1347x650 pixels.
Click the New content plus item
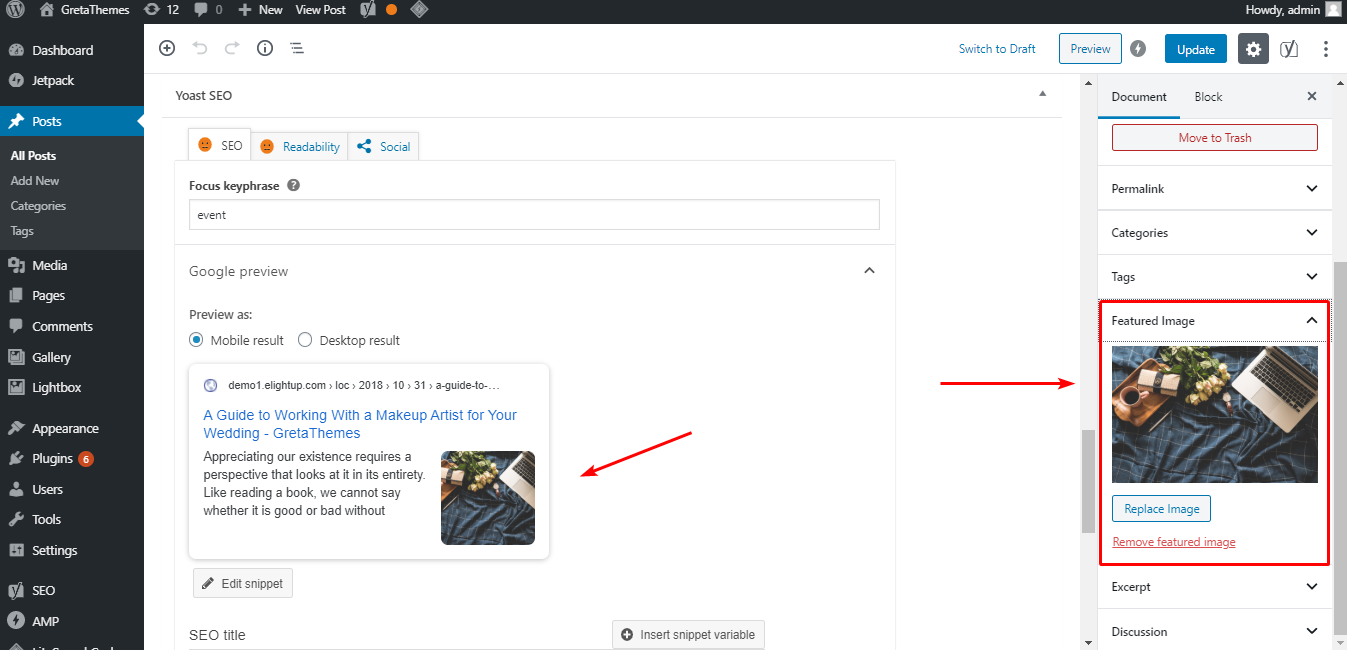(260, 10)
